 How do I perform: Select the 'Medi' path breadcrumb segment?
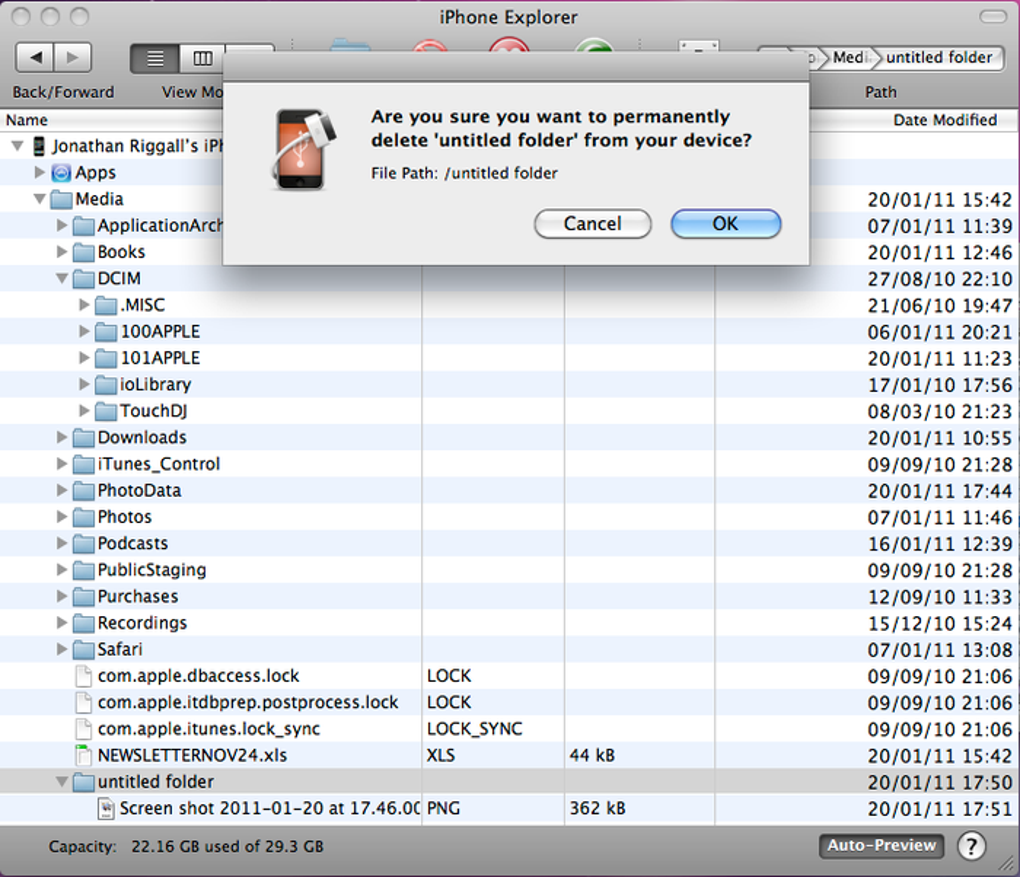(850, 57)
